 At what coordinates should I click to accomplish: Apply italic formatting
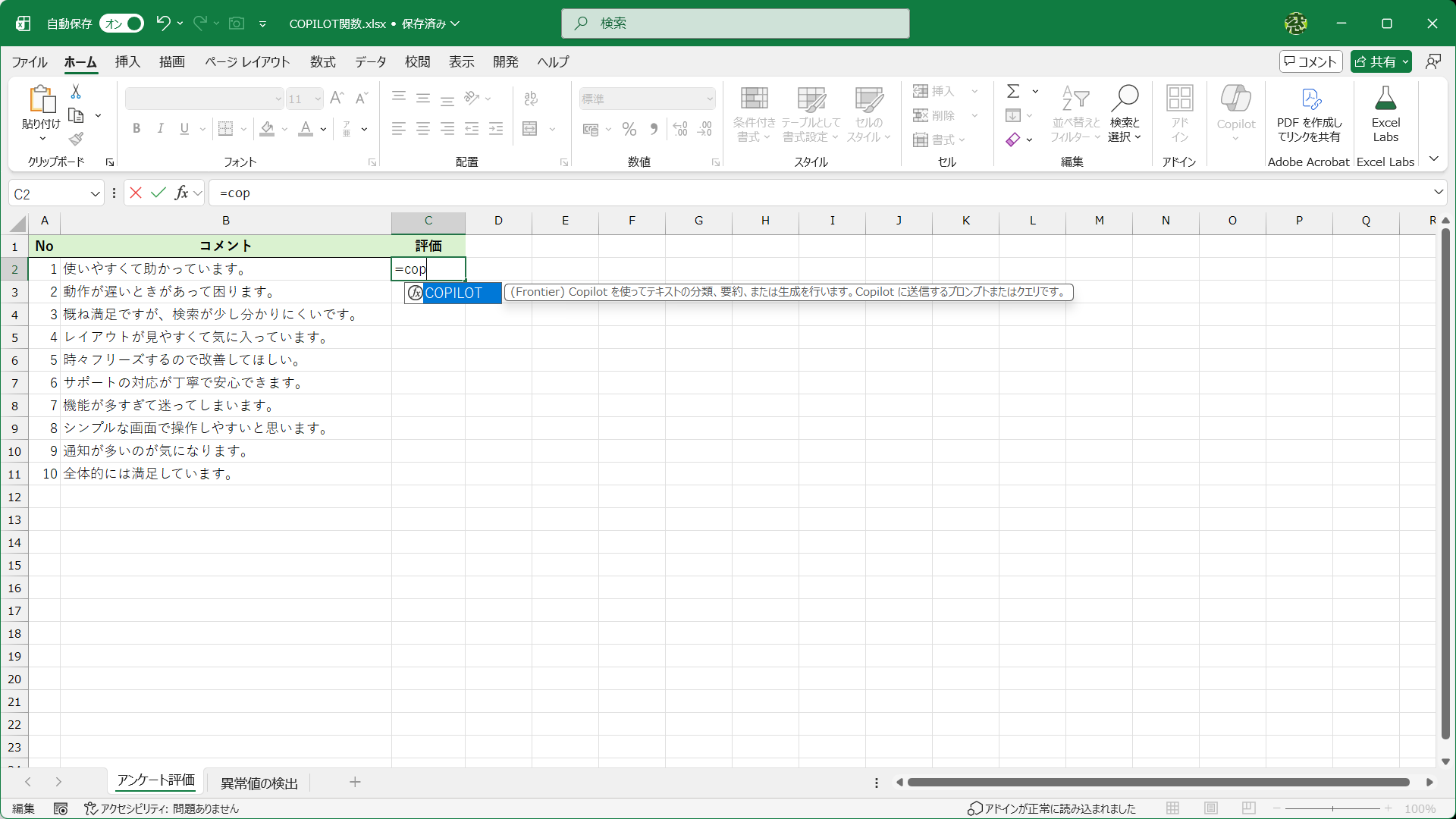pyautogui.click(x=160, y=128)
